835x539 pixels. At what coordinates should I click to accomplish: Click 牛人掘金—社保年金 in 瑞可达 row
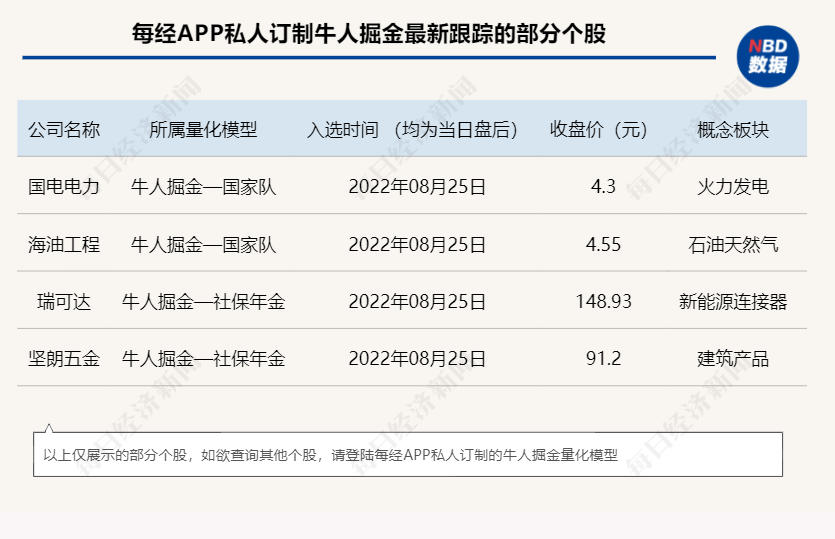[x=203, y=302]
